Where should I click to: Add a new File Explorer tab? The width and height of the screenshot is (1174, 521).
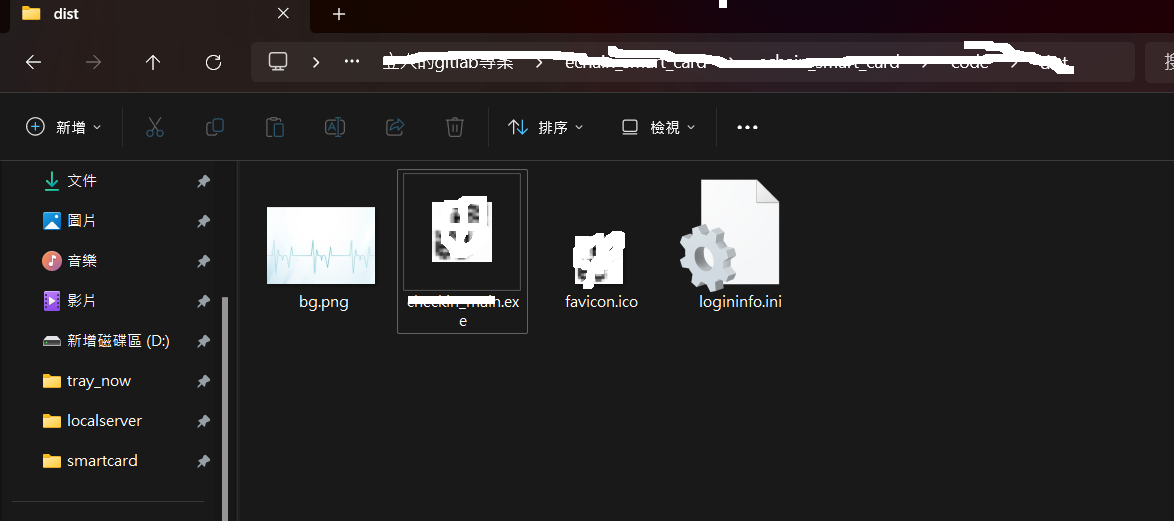pos(339,13)
